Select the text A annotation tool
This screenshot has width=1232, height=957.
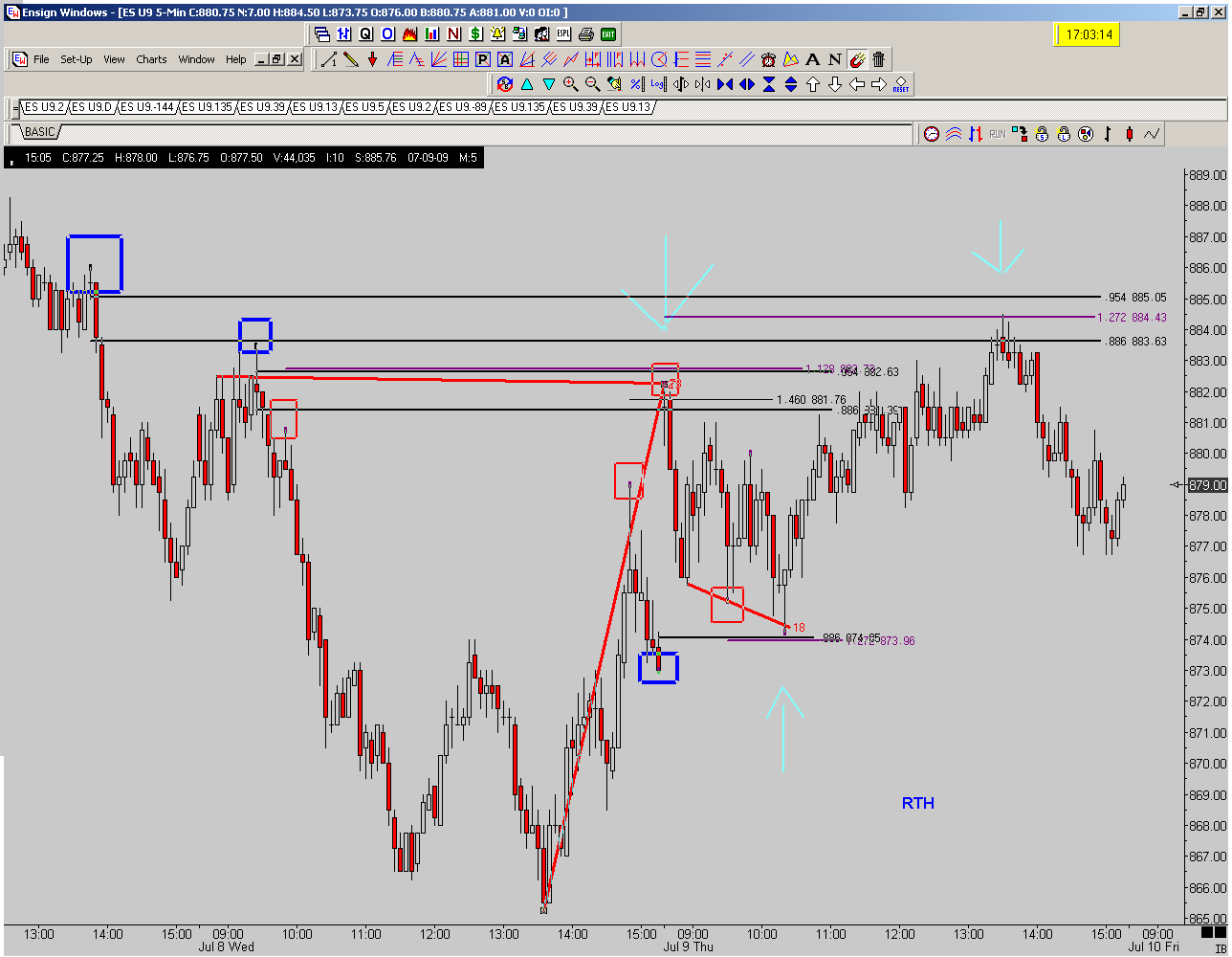[x=813, y=59]
